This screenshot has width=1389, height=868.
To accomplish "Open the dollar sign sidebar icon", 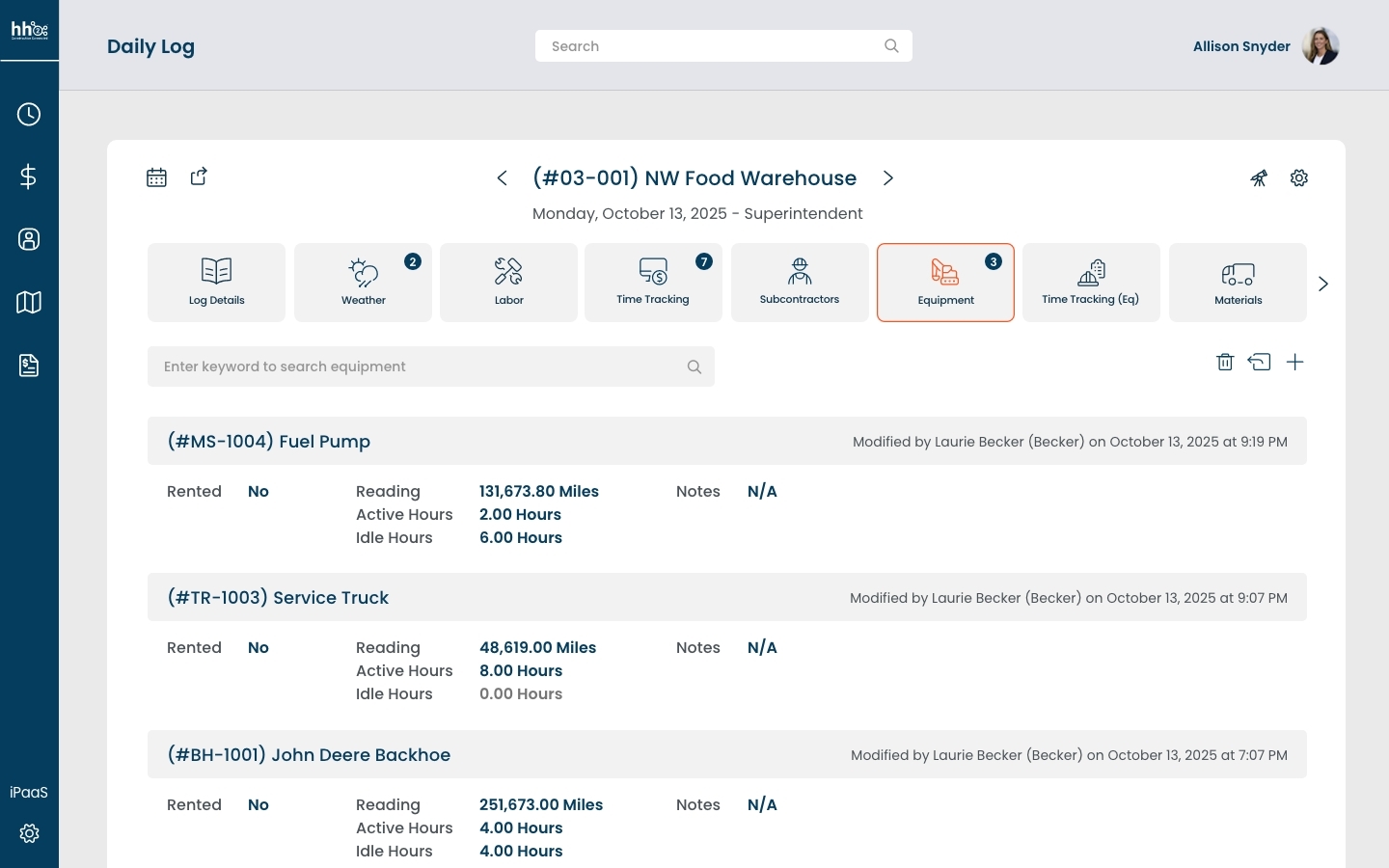I will (29, 177).
